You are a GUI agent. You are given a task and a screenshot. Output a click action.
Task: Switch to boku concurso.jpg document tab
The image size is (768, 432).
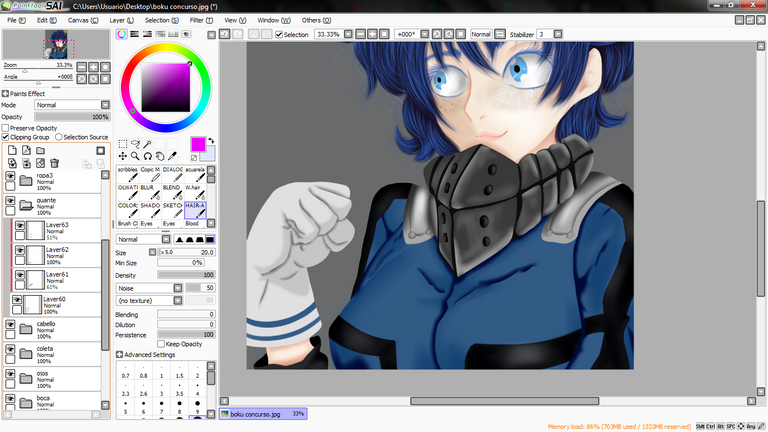tap(264, 414)
